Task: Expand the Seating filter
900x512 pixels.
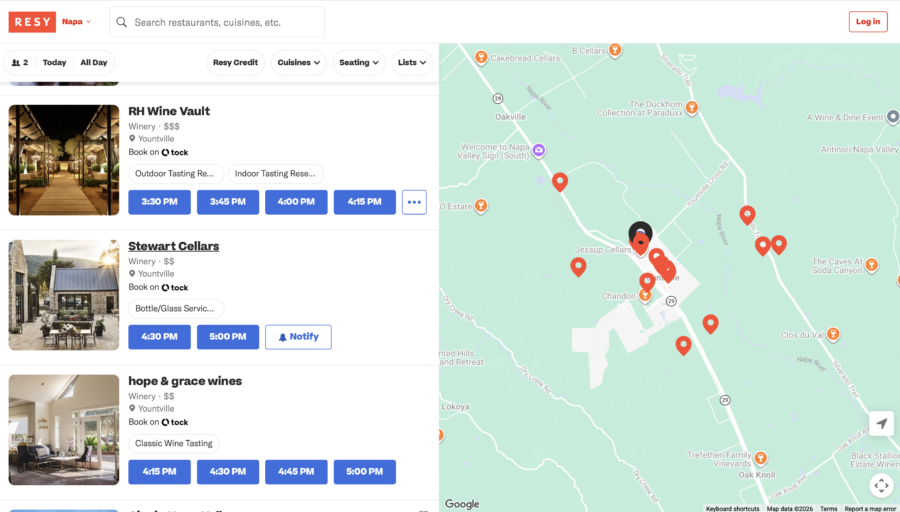Action: 359,63
